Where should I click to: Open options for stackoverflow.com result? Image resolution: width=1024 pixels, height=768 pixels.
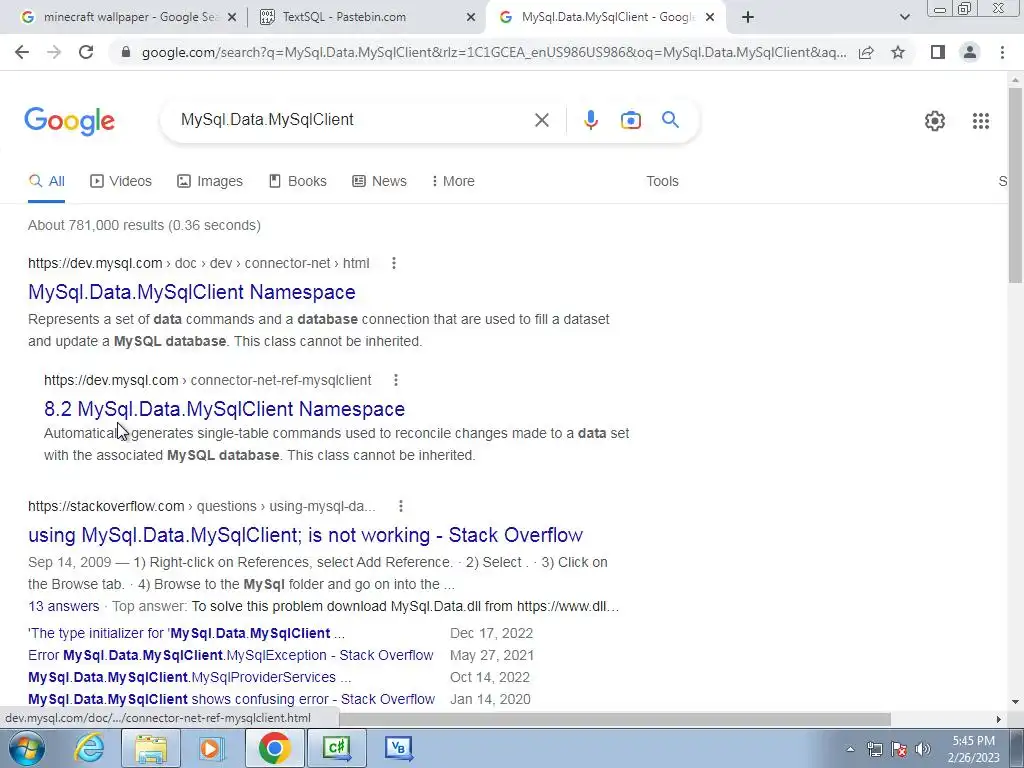pyautogui.click(x=400, y=506)
